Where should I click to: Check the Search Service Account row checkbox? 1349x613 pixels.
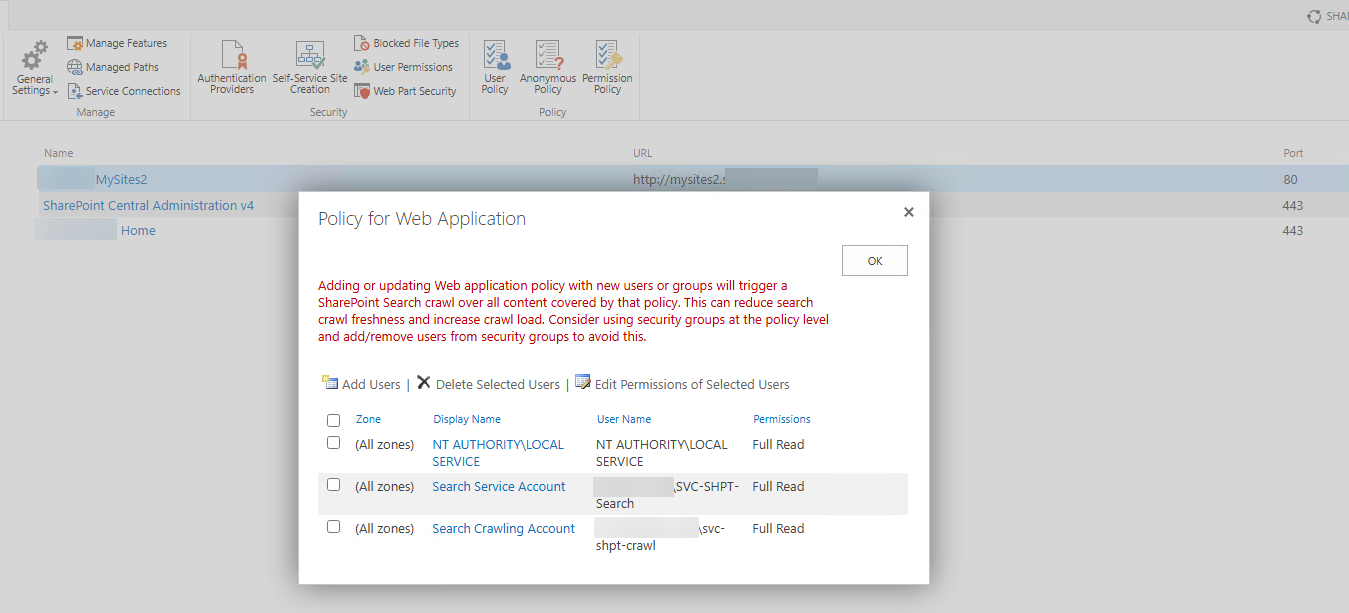(x=334, y=485)
